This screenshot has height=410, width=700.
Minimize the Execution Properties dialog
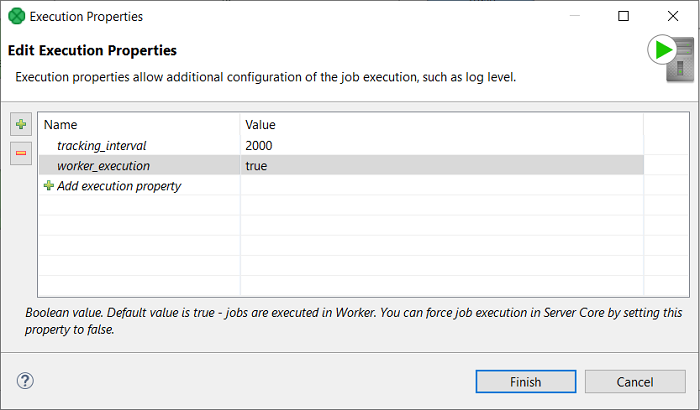tap(575, 16)
